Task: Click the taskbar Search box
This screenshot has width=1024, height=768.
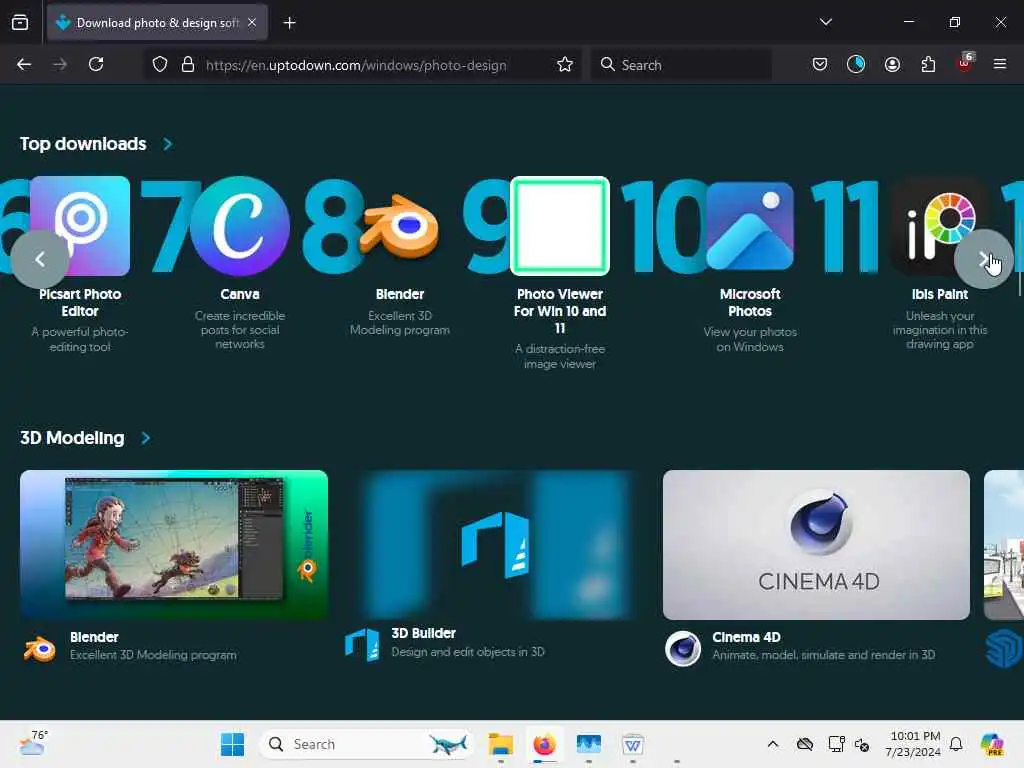Action: (367, 744)
